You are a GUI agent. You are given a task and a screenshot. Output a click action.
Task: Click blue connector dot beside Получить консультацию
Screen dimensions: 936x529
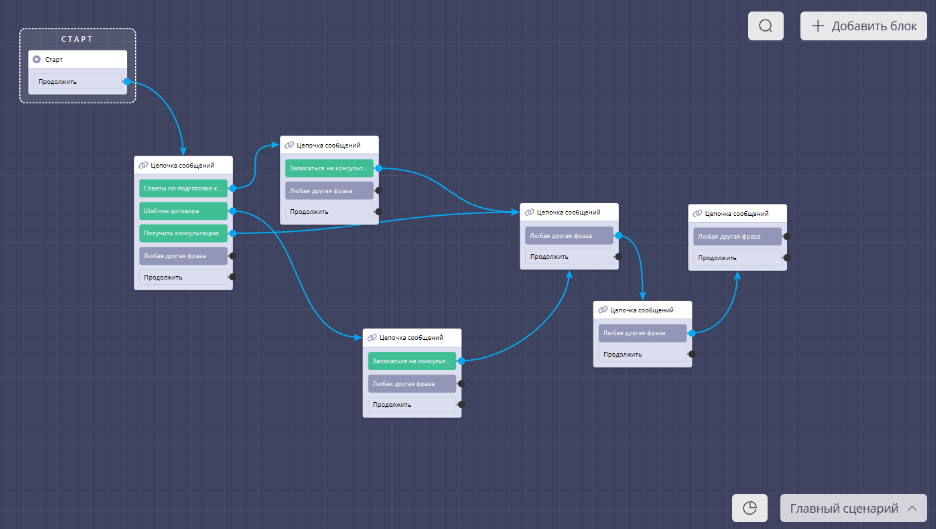[232, 233]
